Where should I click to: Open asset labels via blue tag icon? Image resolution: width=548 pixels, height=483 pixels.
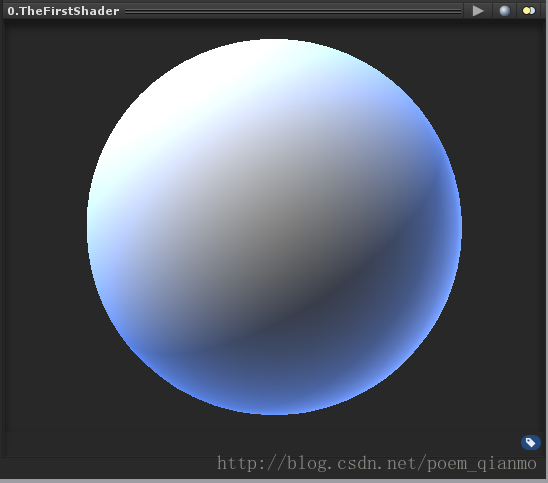click(531, 442)
